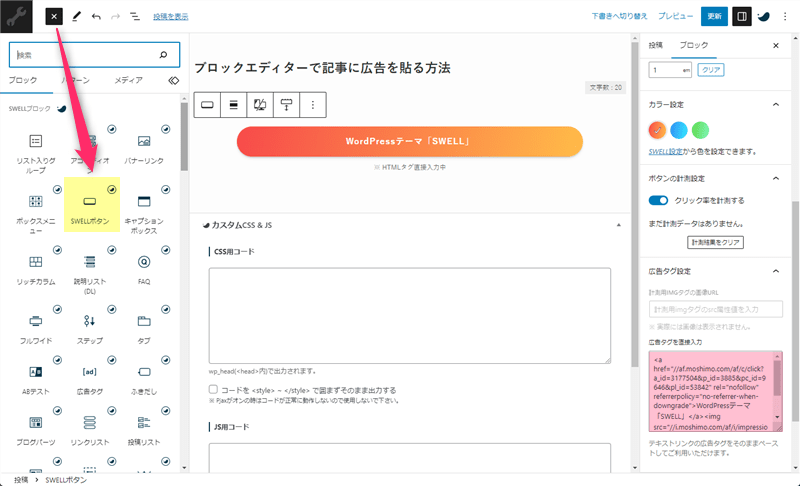Insert the FAQ block
This screenshot has height=486, width=800.
click(144, 269)
